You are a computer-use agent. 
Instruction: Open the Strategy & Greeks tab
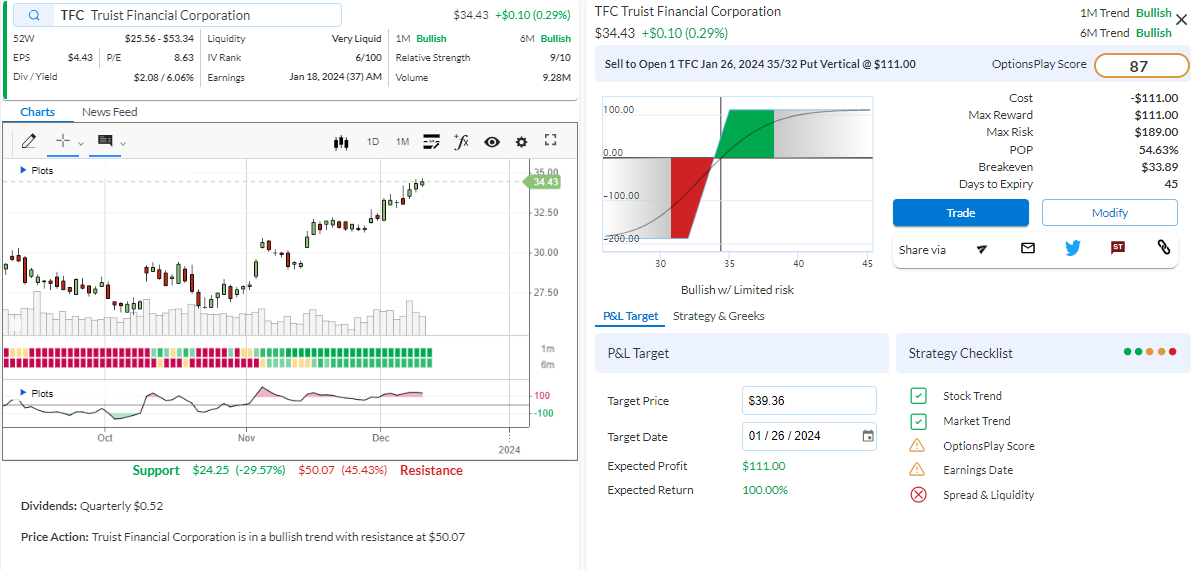click(x=719, y=316)
